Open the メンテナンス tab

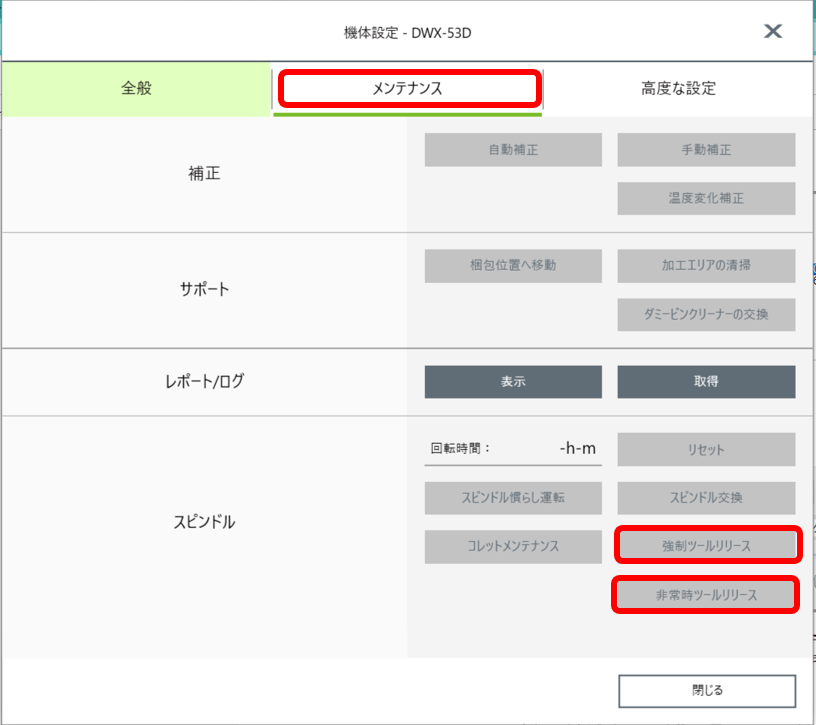pos(408,88)
